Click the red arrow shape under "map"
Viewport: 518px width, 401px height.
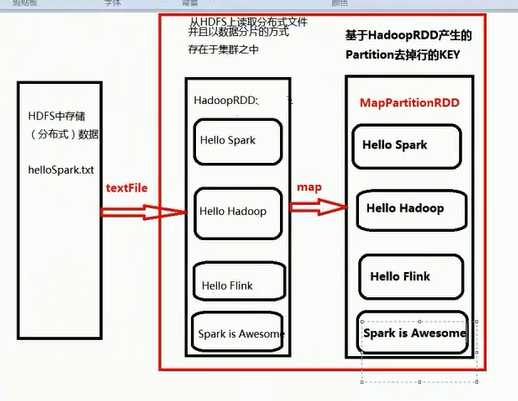coord(318,207)
